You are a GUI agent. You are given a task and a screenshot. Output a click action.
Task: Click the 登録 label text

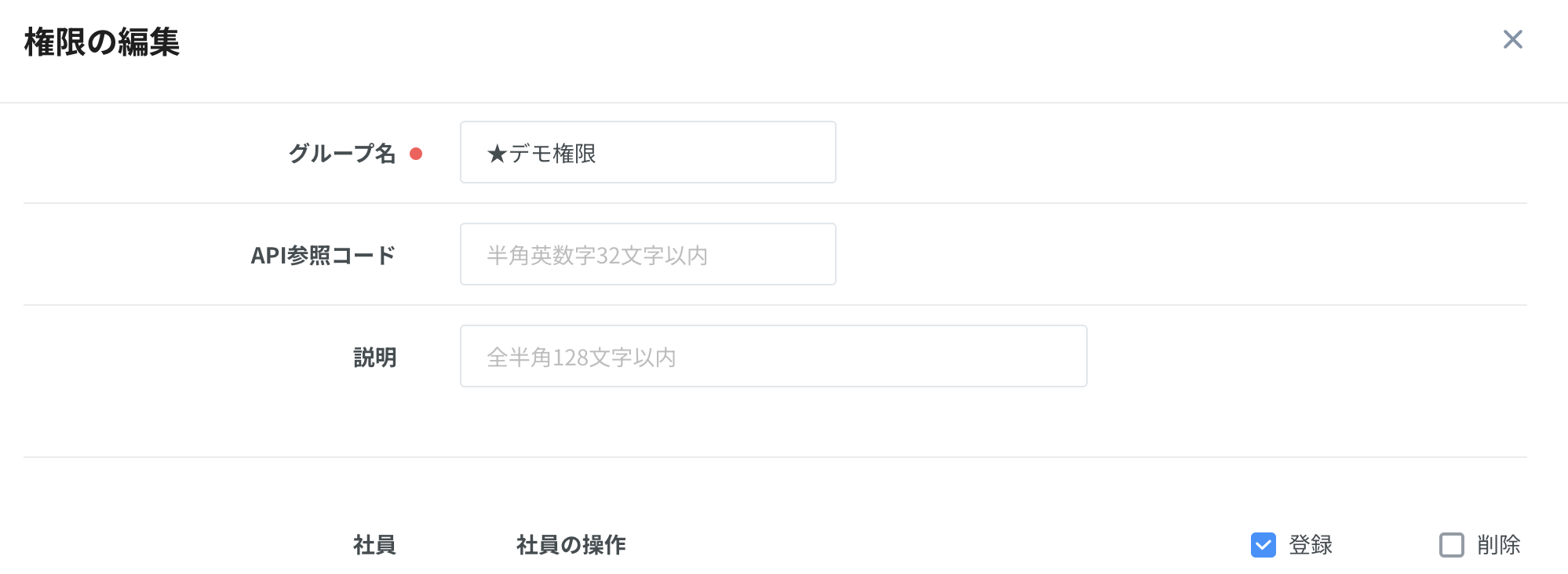[1311, 545]
